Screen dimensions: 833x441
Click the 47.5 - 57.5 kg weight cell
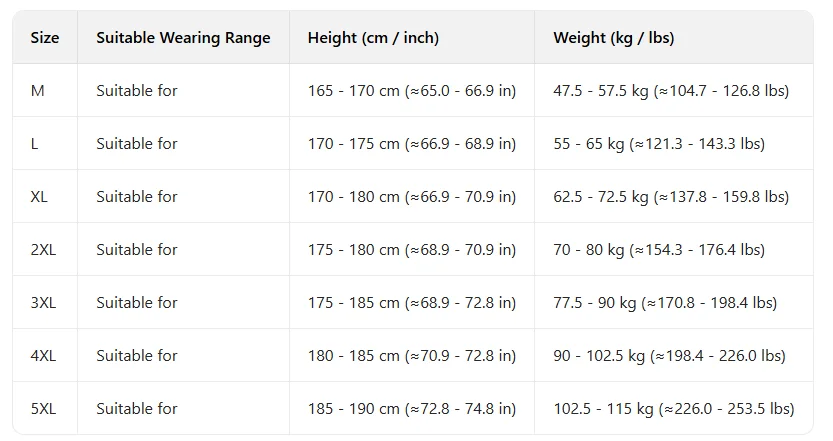pyautogui.click(x=671, y=91)
